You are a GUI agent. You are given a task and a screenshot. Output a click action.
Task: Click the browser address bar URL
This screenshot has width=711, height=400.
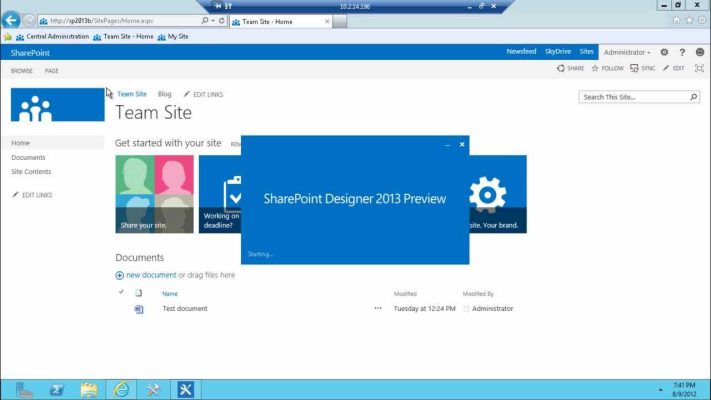click(x=102, y=21)
